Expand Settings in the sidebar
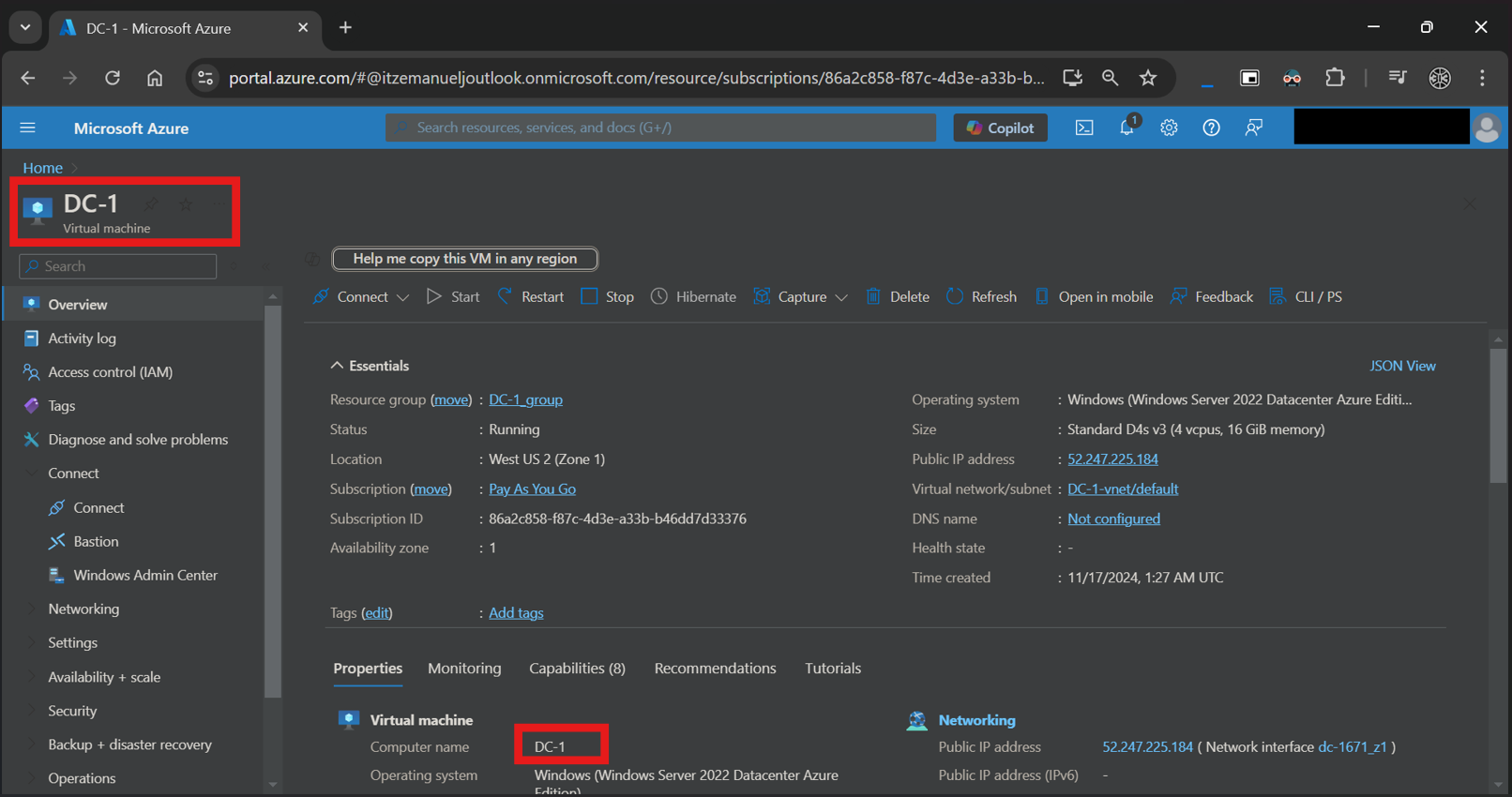1512x797 pixels. point(32,643)
